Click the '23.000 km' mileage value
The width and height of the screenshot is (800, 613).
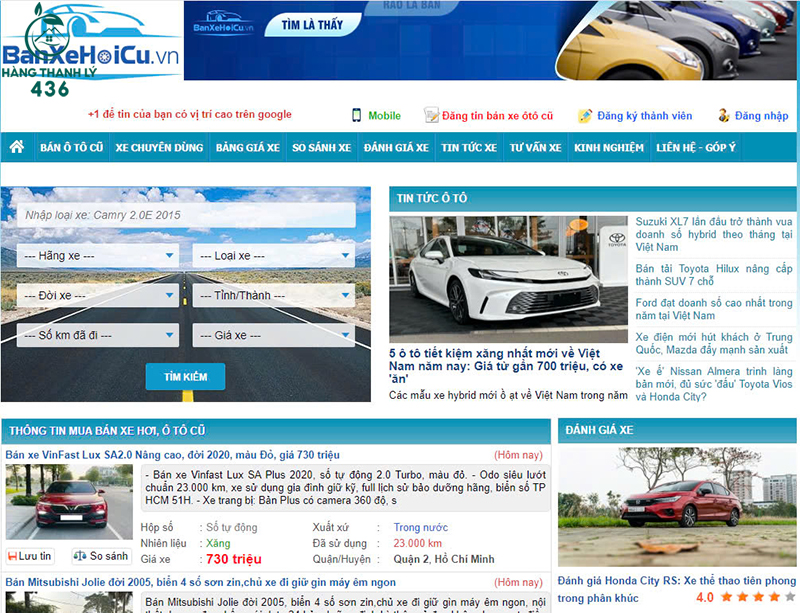pos(417,543)
